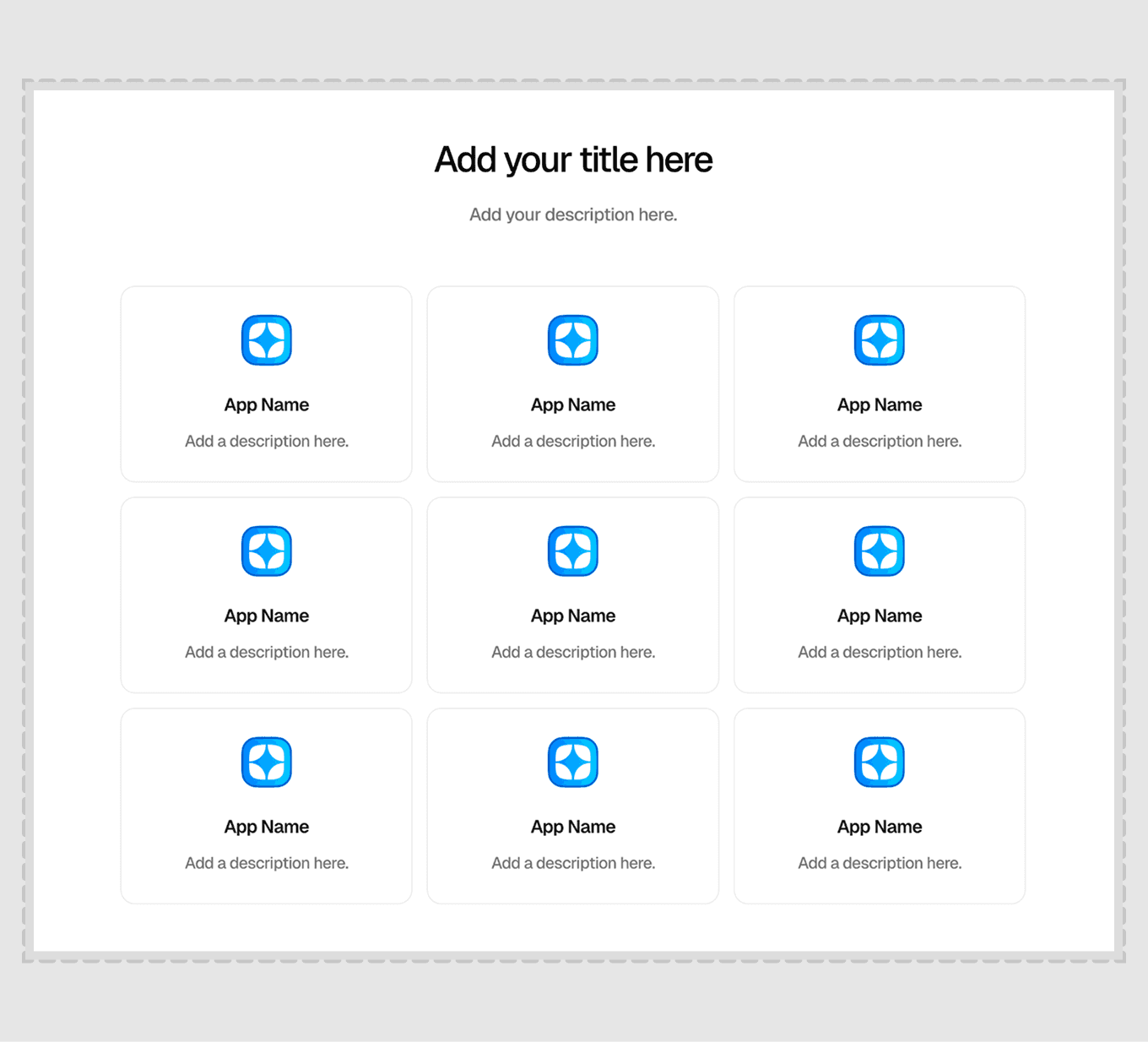Click app icon in second row, middle card
The image size is (1148, 1042).
[x=573, y=551]
